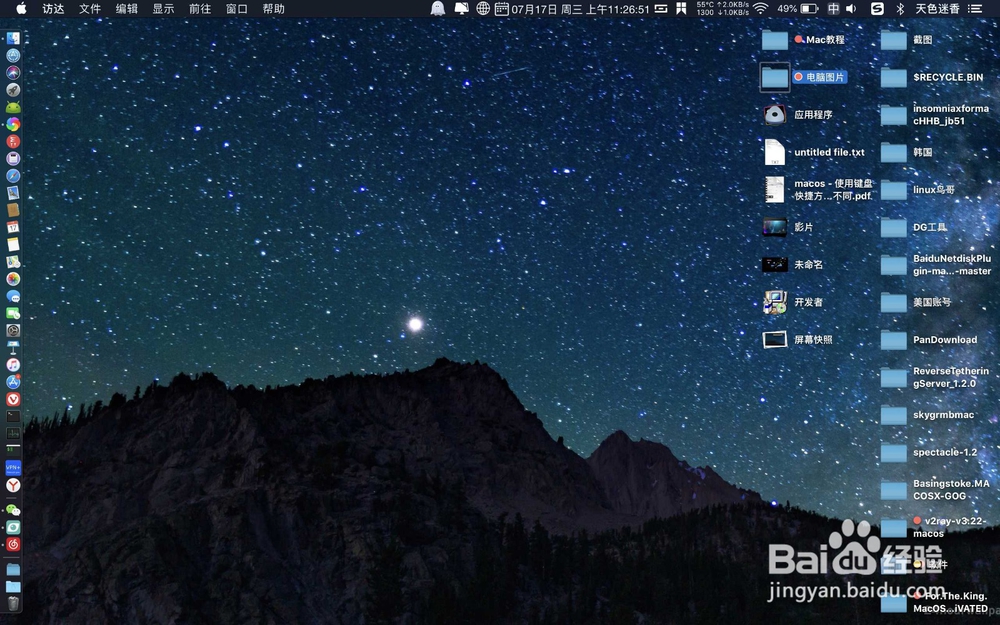Open Yandex browser in Dock
Image resolution: width=1000 pixels, height=625 pixels.
point(13,485)
